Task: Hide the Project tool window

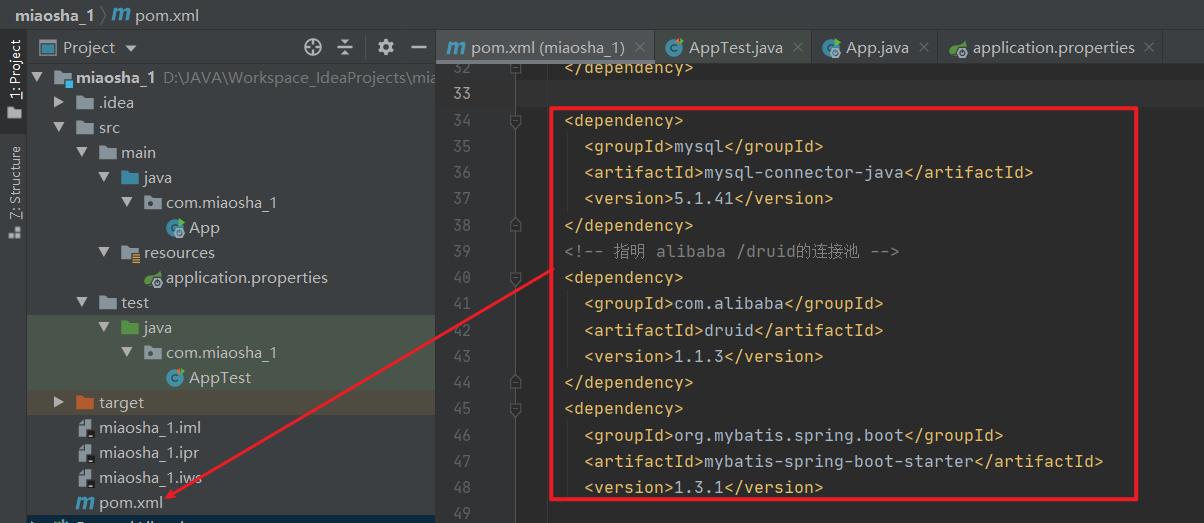Action: pos(419,47)
